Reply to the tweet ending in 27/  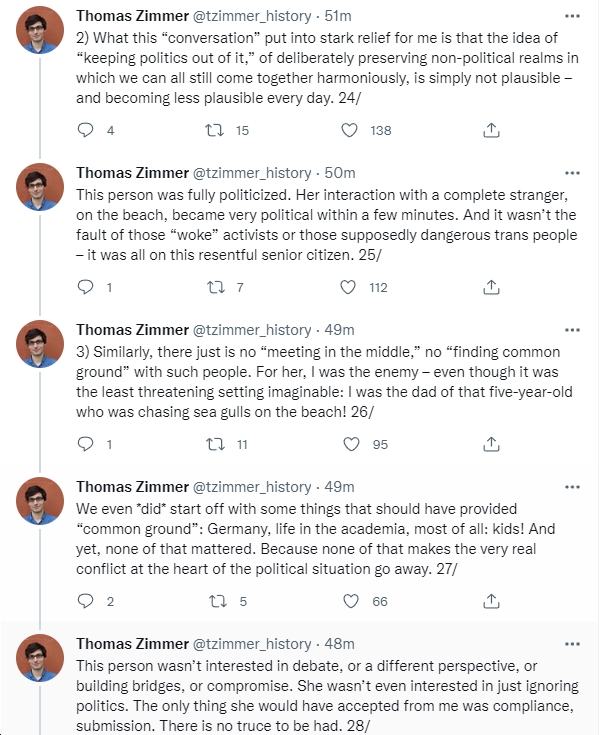point(85,601)
